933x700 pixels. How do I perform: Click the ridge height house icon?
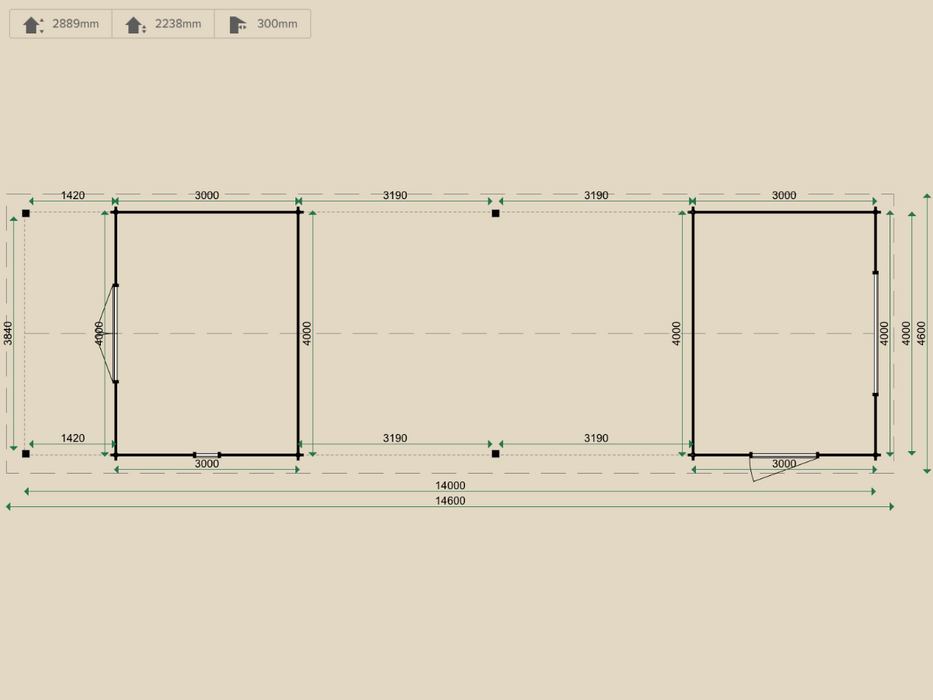click(30, 23)
